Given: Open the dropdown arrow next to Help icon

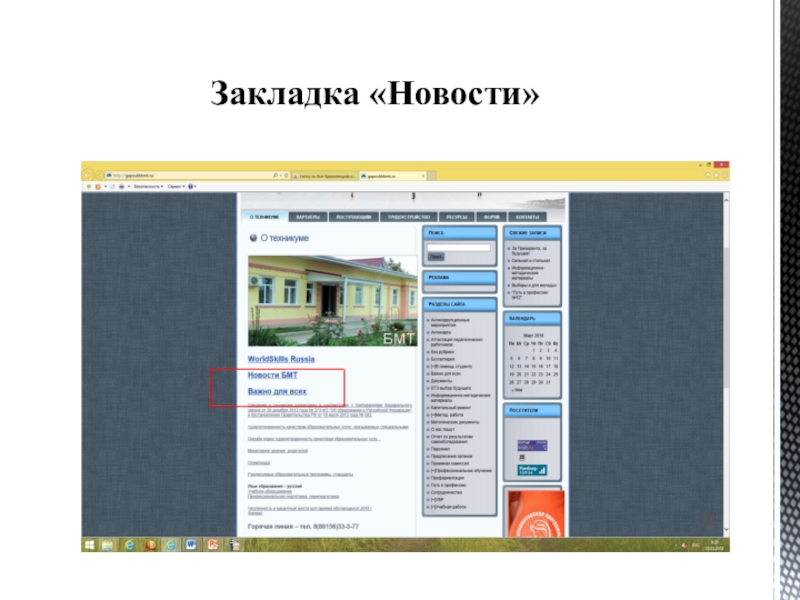Looking at the screenshot, I should pyautogui.click(x=195, y=186).
